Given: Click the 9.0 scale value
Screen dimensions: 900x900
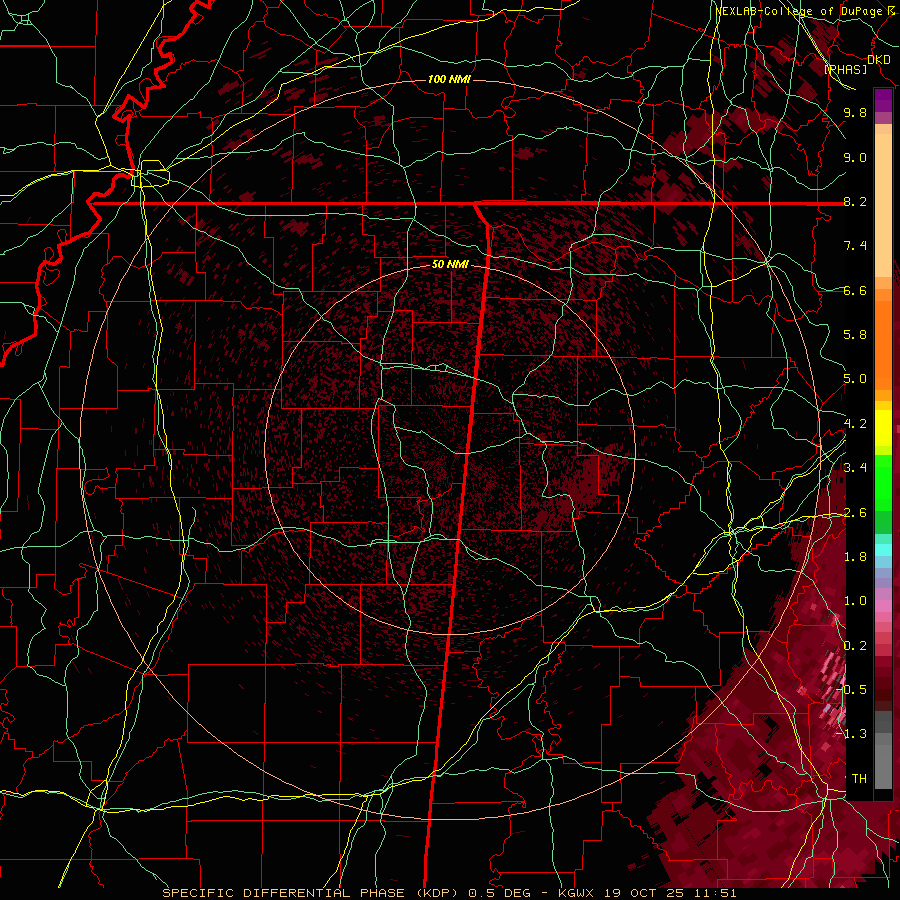Looking at the screenshot, I should (855, 158).
